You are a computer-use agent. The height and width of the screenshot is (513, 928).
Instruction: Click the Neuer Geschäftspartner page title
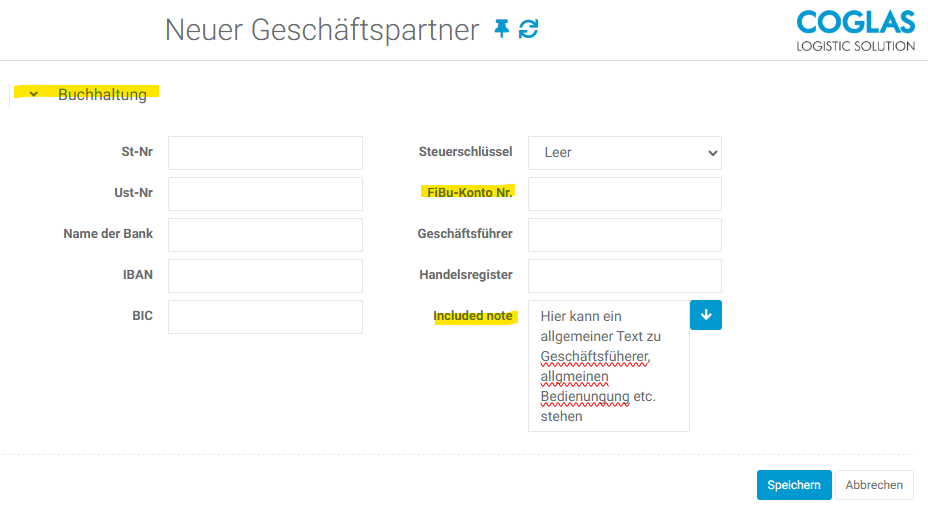click(x=322, y=30)
